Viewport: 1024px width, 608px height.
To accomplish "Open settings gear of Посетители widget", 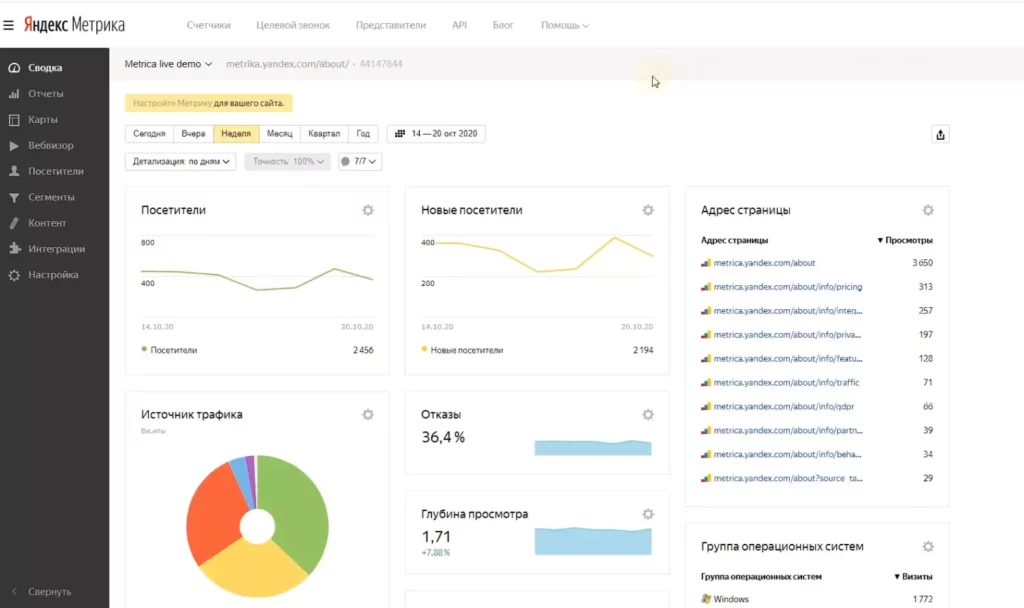I will point(368,210).
